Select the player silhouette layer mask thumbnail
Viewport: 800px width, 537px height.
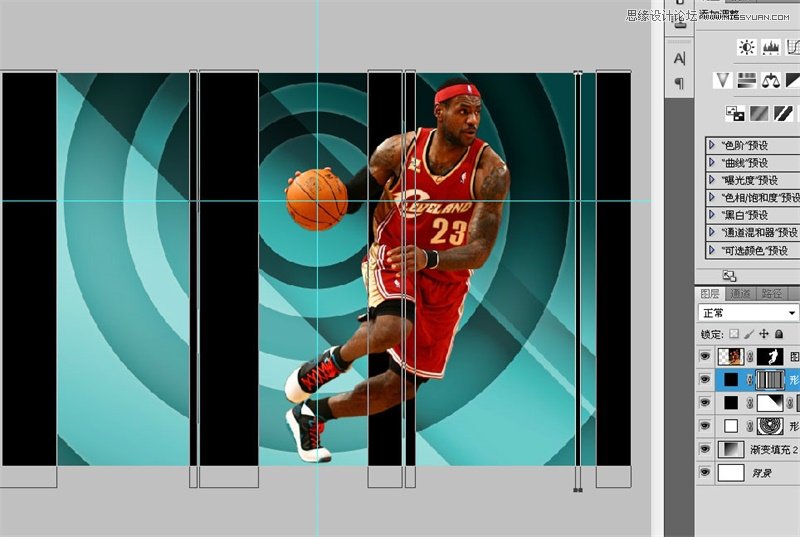pyautogui.click(x=770, y=356)
